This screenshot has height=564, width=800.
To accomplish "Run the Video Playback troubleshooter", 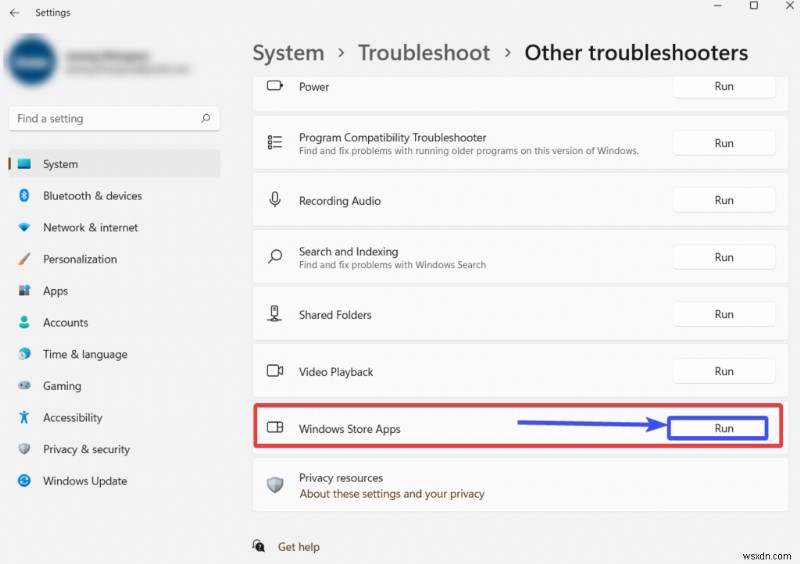I will pyautogui.click(x=724, y=371).
